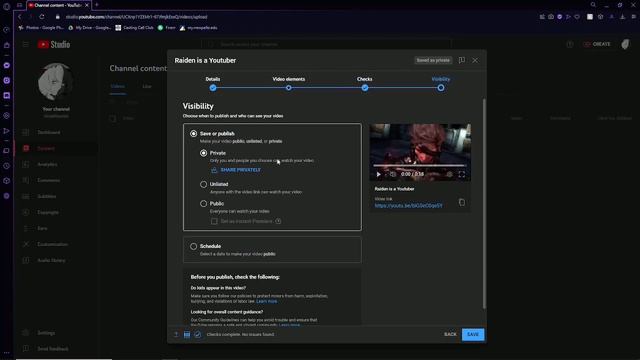Go back in the browser
The image size is (640, 360).
click(x=19, y=17)
